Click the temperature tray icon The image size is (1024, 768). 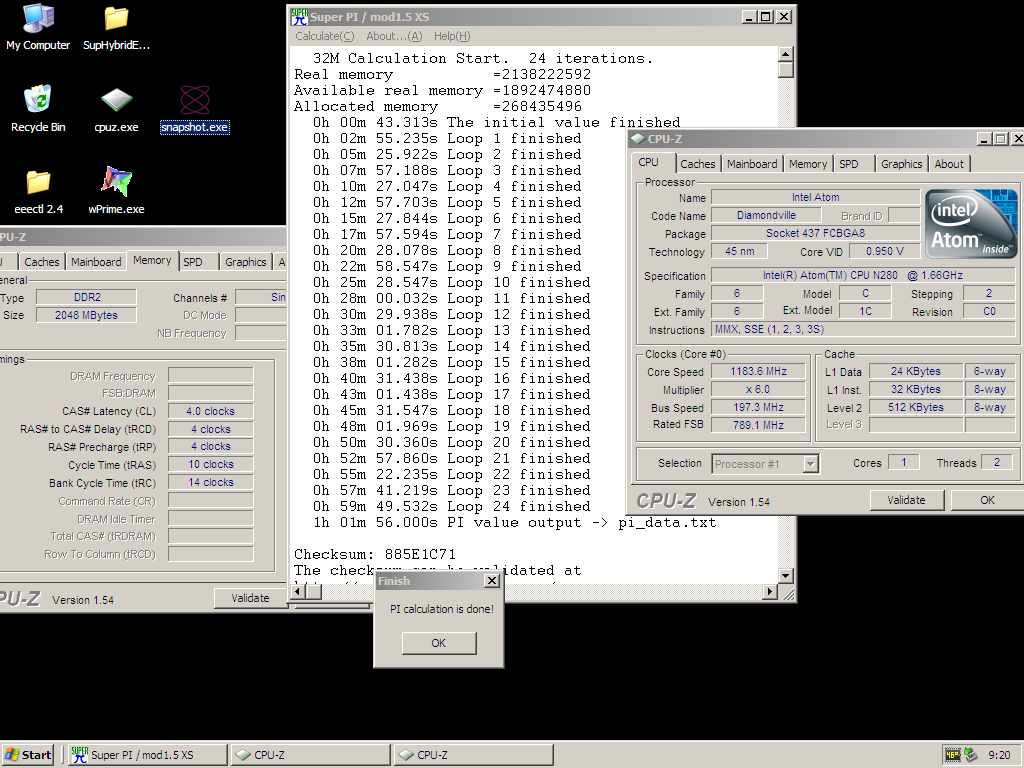tap(952, 755)
